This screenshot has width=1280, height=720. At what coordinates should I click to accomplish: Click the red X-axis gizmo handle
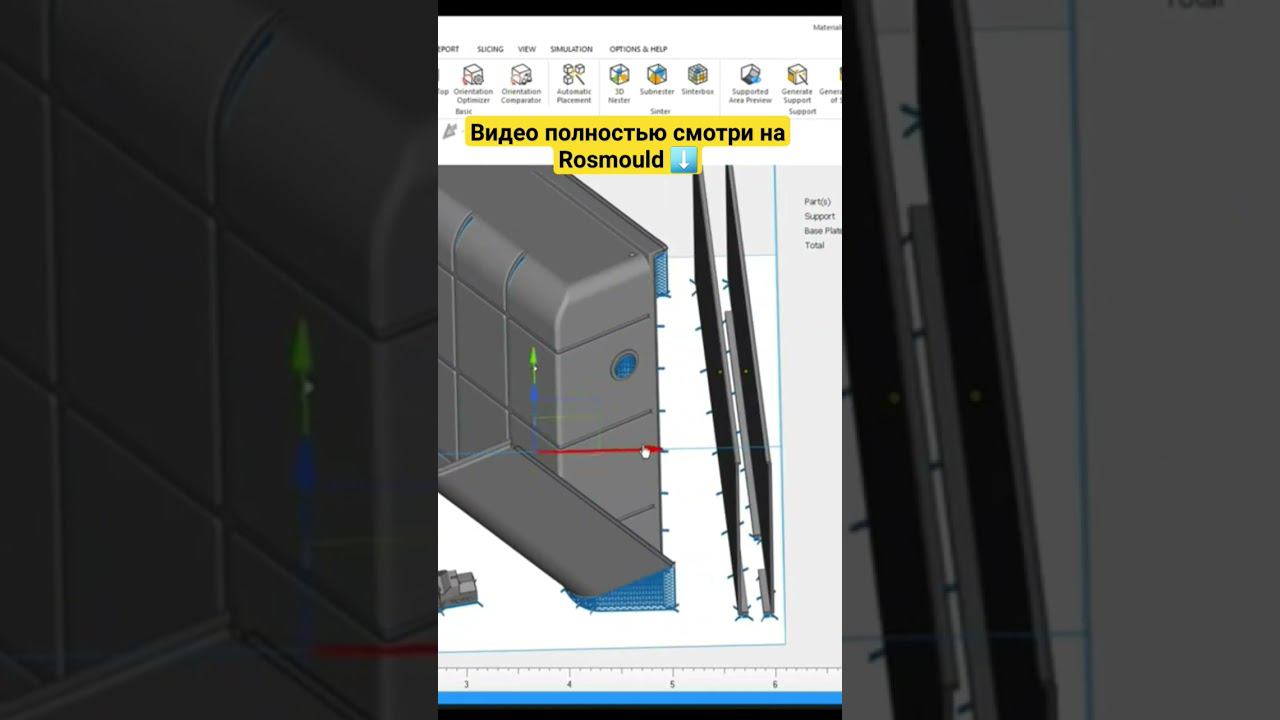pyautogui.click(x=600, y=451)
